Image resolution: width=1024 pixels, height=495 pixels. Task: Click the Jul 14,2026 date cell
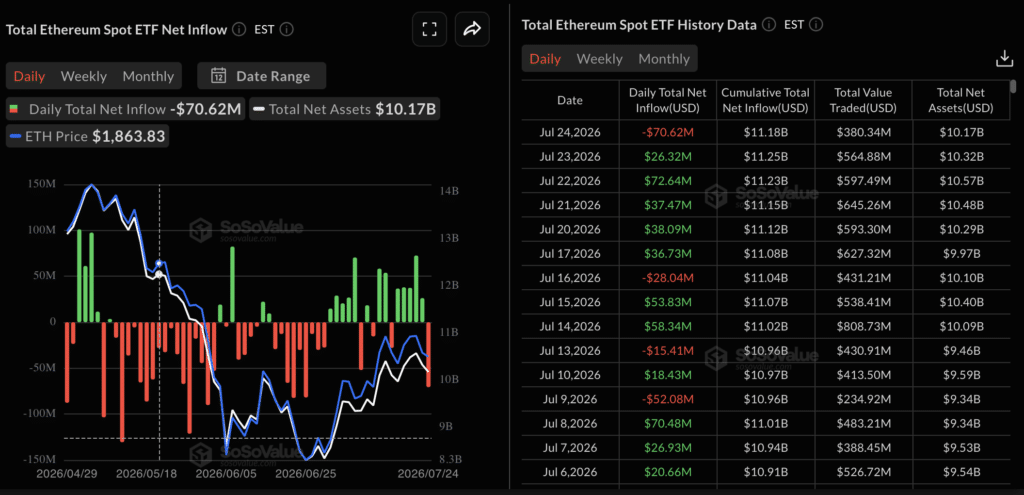tap(570, 326)
